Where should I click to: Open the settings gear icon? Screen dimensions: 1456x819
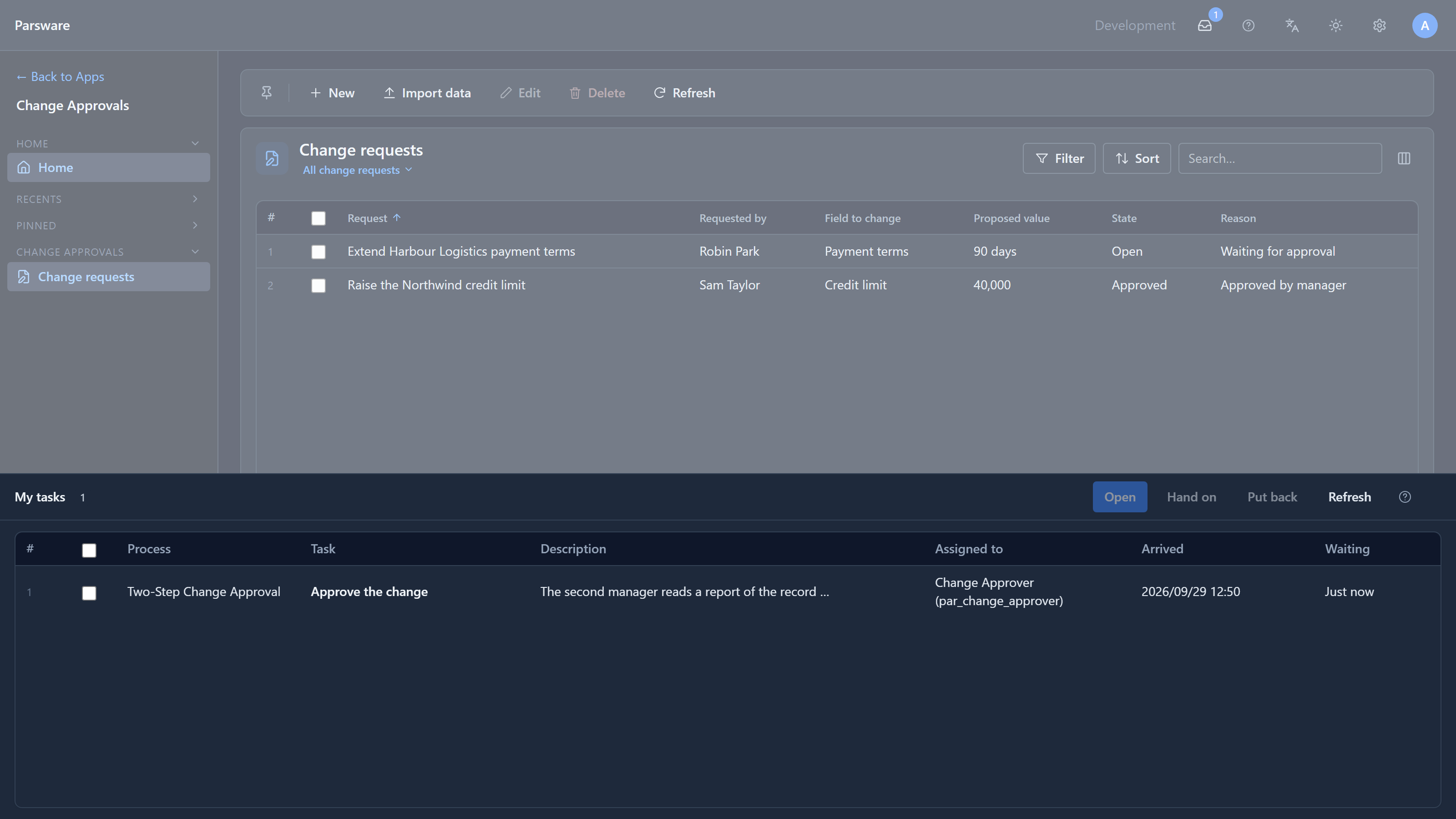pos(1379,25)
